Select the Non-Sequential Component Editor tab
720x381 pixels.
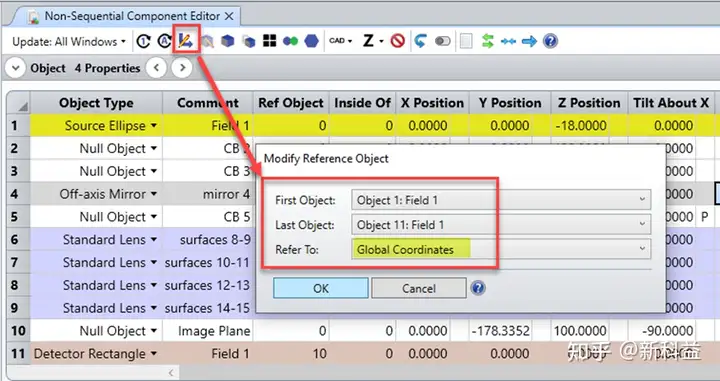click(124, 16)
